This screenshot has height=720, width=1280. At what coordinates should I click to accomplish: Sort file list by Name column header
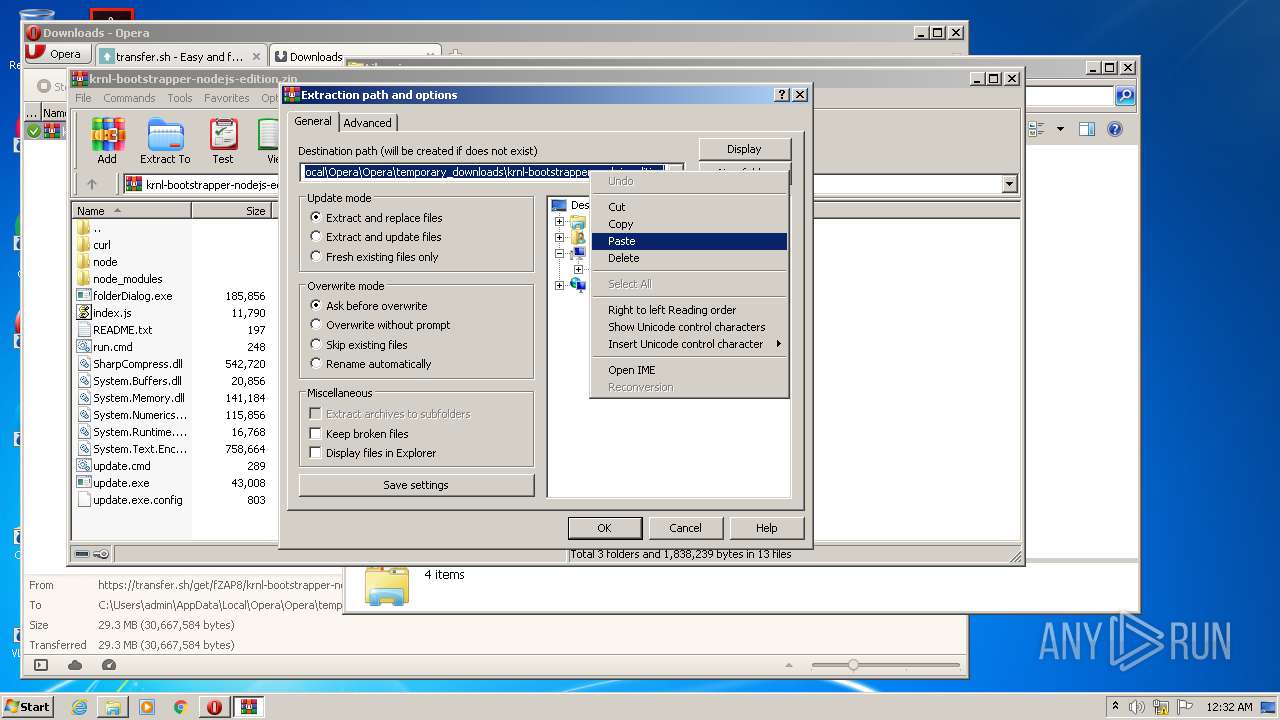[132, 211]
